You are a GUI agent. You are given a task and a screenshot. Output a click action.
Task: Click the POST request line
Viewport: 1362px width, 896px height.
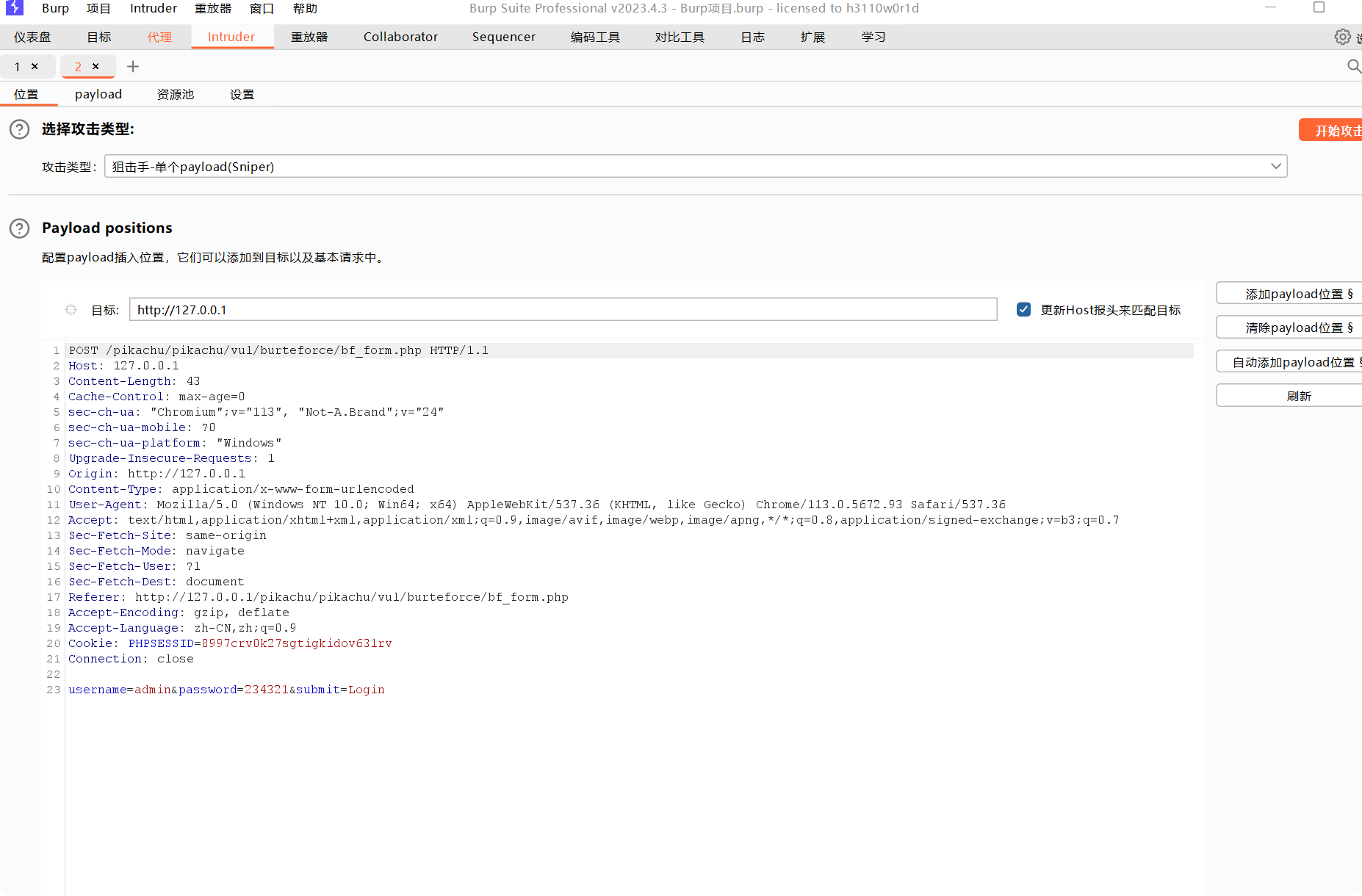pyautogui.click(x=278, y=350)
